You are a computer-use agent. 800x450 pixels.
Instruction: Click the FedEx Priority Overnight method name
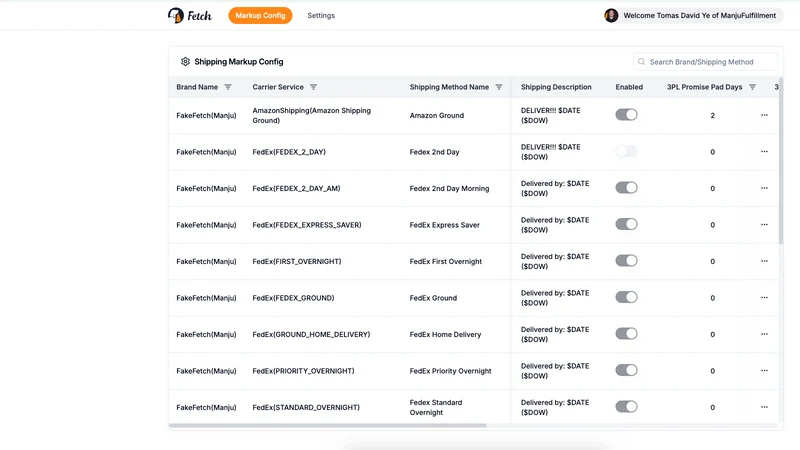click(x=451, y=371)
